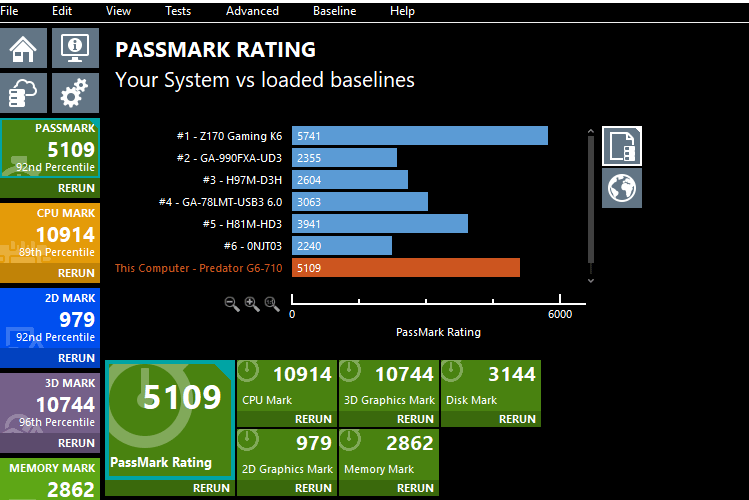Open the Edit menu
The width and height of the screenshot is (749, 500).
pyautogui.click(x=62, y=11)
